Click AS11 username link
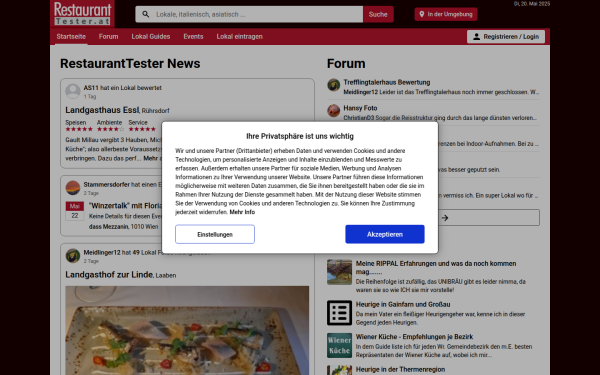 (91, 88)
